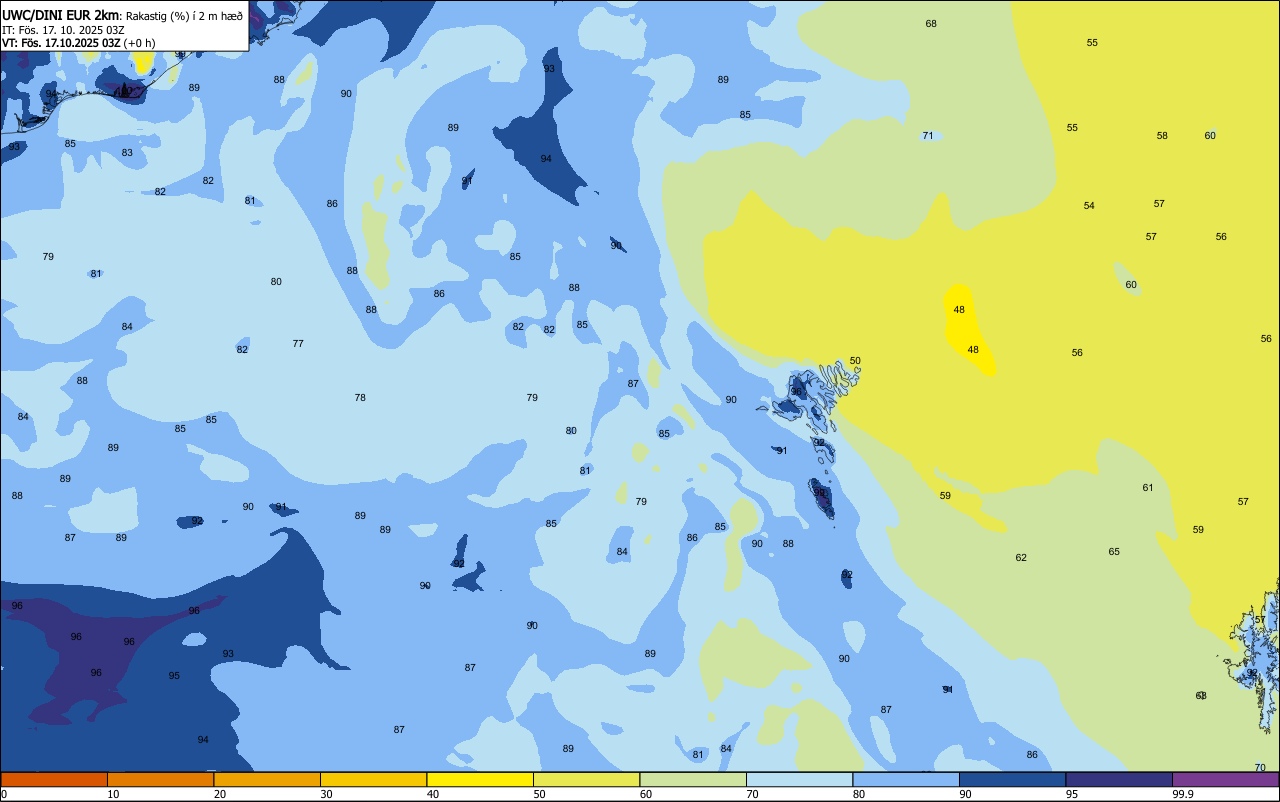Select the 90–95 dark blue legend swatch
This screenshot has height=802, width=1280.
click(x=1012, y=779)
